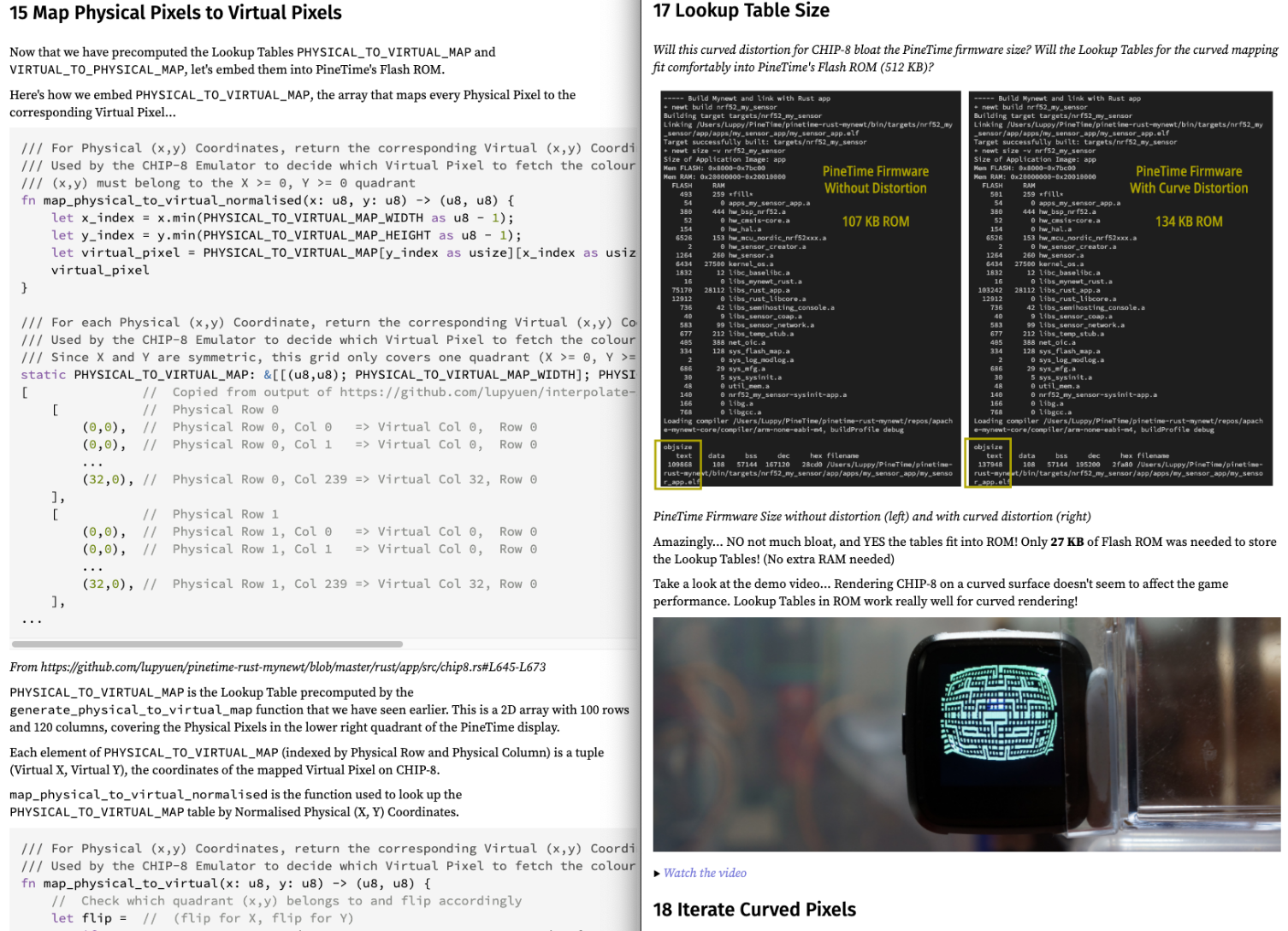Click the static PHYSICAL_TO_VIRTUAL_MAP declaration line
1288x931 pixels.
pos(325,375)
